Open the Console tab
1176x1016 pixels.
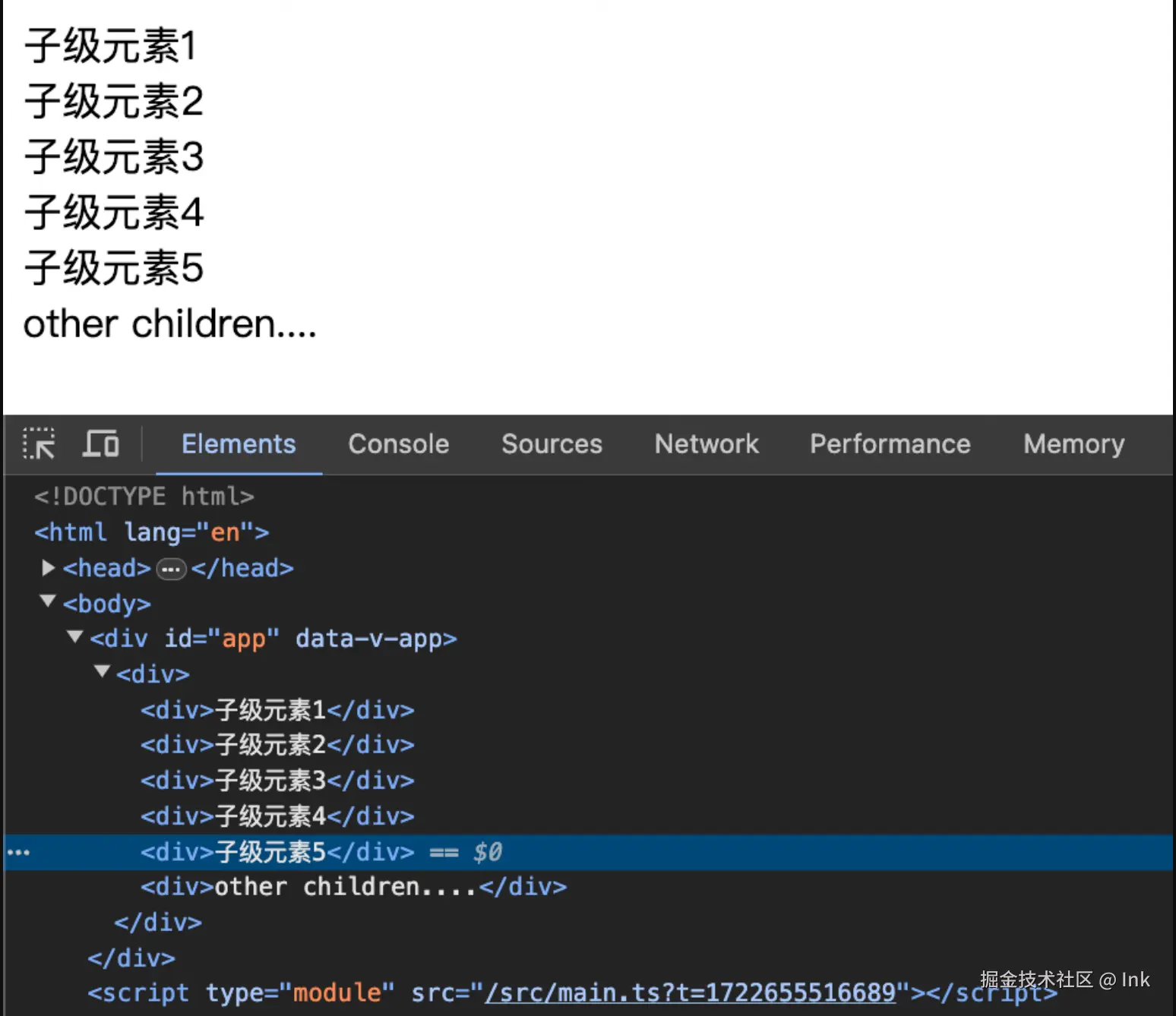(398, 444)
